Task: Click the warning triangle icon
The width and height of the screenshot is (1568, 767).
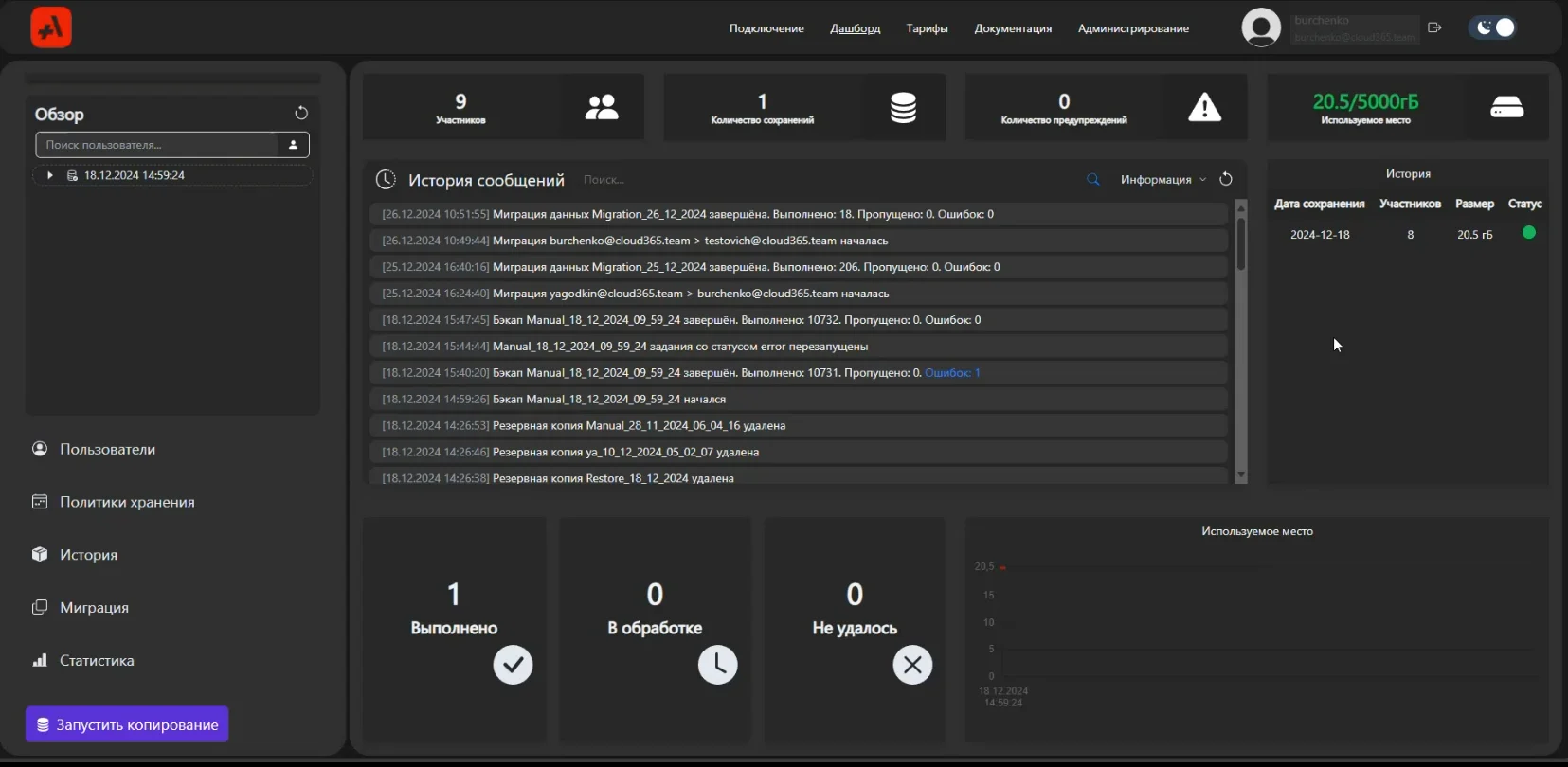Action: pyautogui.click(x=1205, y=107)
